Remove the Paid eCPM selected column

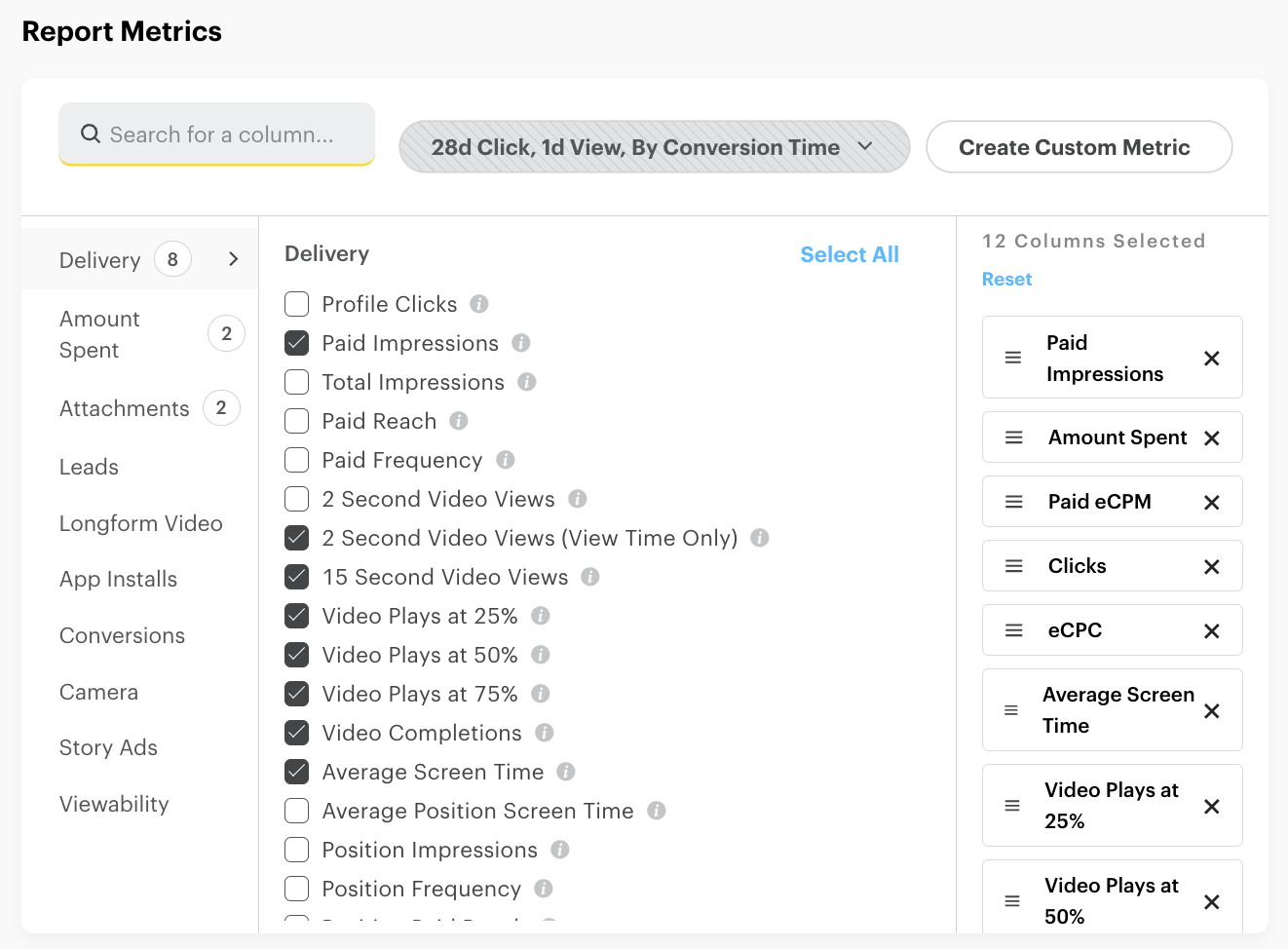pyautogui.click(x=1211, y=502)
